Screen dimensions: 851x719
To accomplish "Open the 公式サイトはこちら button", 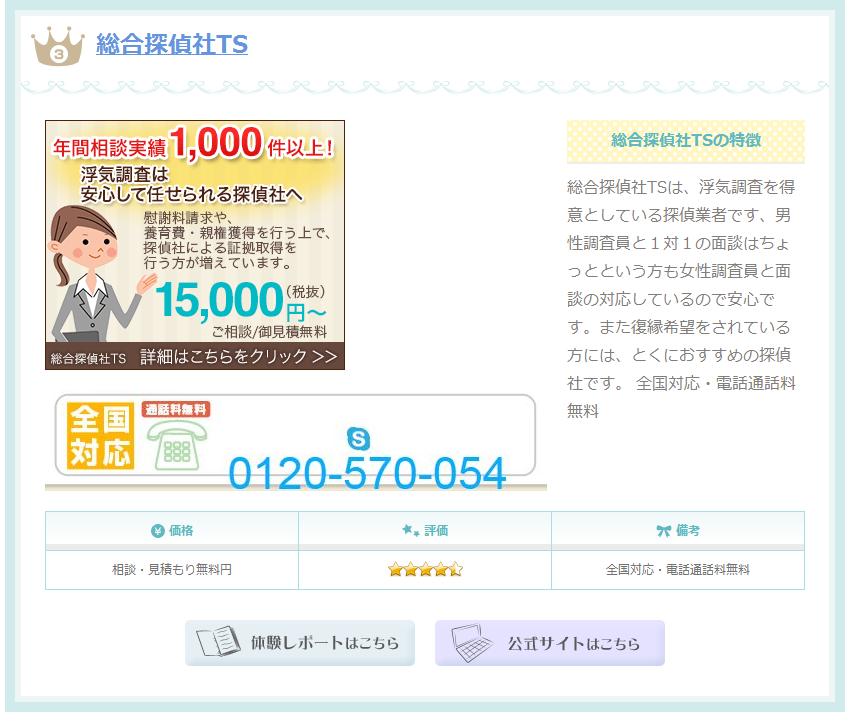I will pos(550,643).
